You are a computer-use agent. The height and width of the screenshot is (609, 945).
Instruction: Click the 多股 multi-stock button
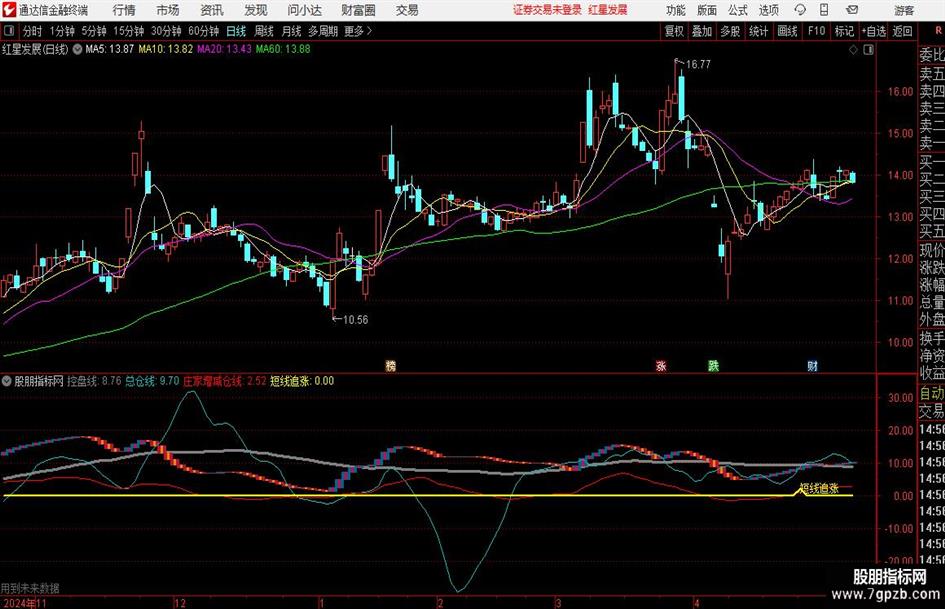point(730,31)
